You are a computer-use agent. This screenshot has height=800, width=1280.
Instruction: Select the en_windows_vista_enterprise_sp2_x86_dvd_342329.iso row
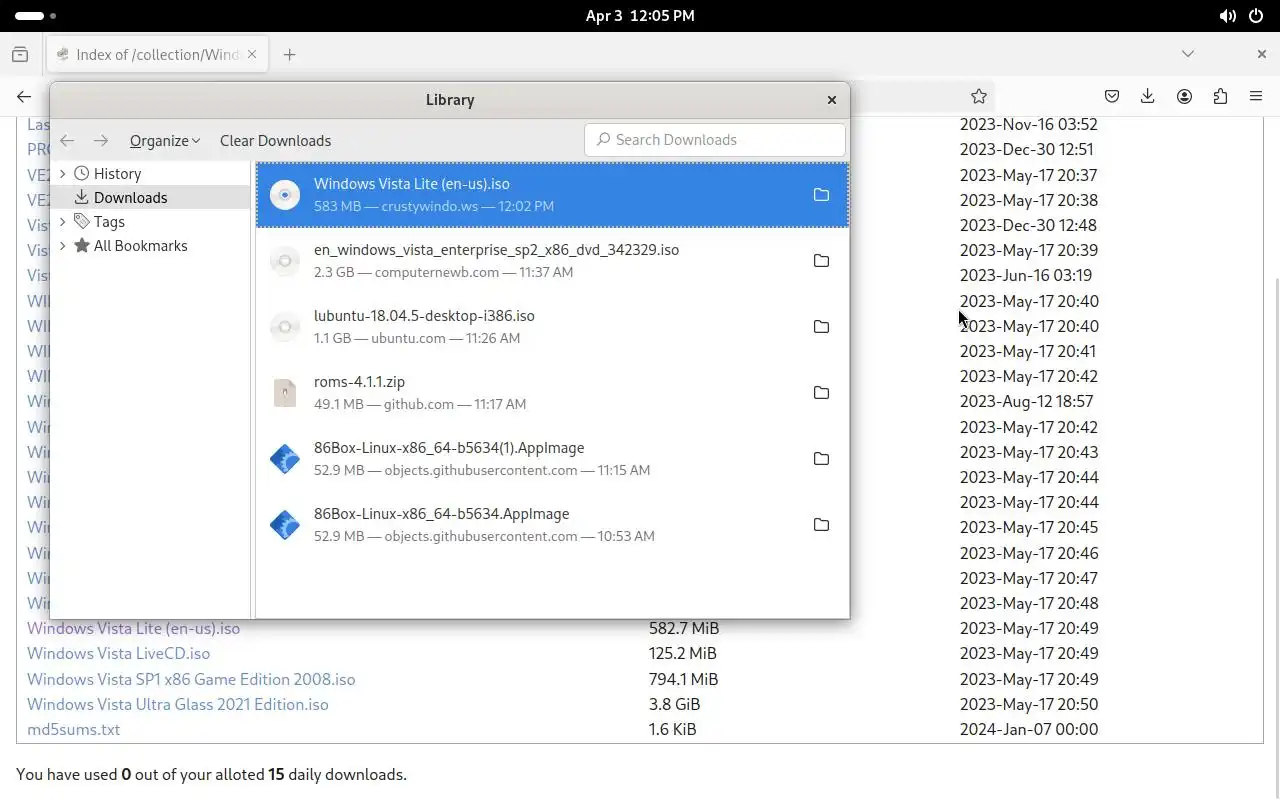(552, 261)
